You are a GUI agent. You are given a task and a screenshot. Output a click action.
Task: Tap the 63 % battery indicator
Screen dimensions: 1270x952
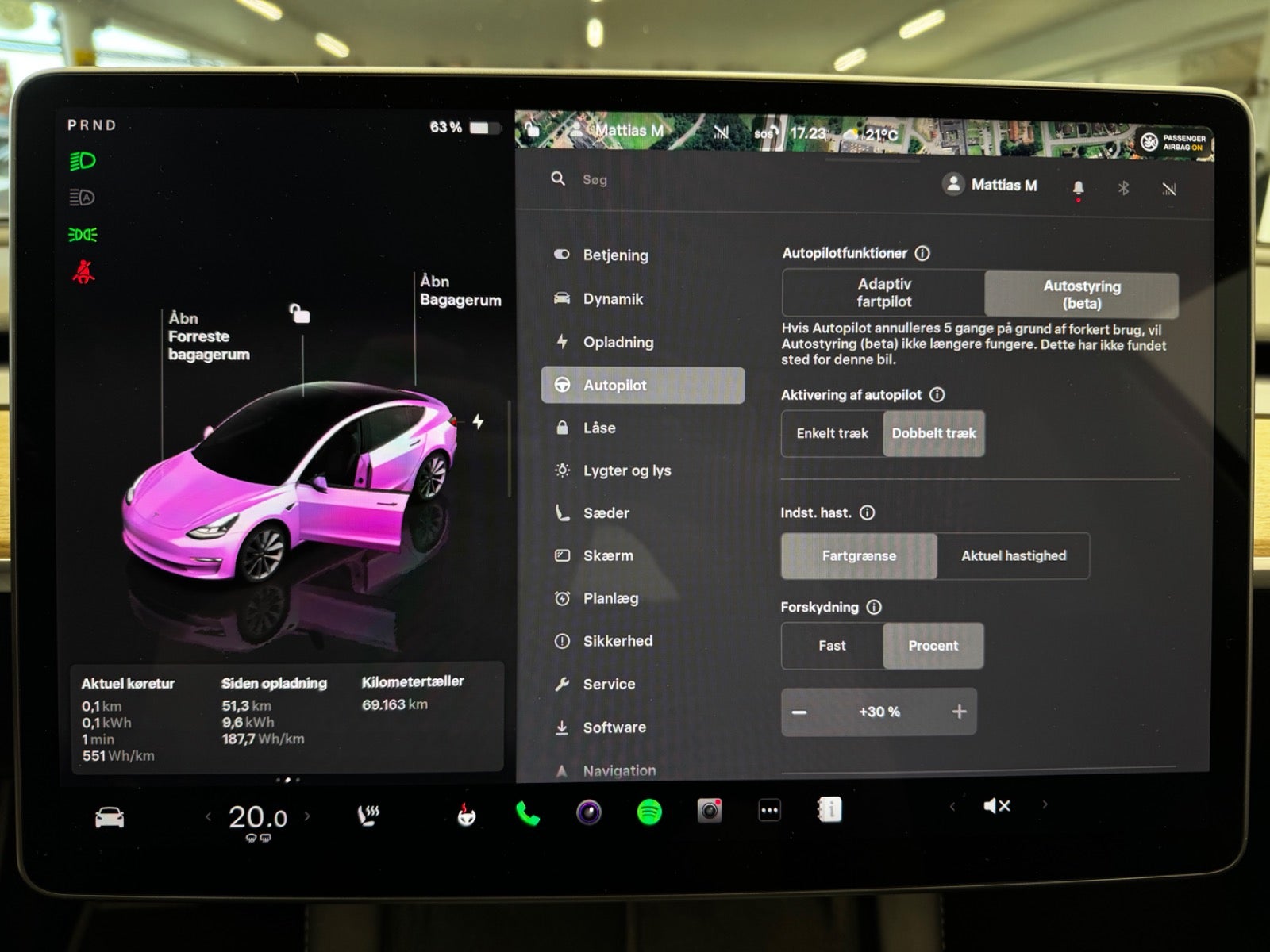click(x=465, y=128)
